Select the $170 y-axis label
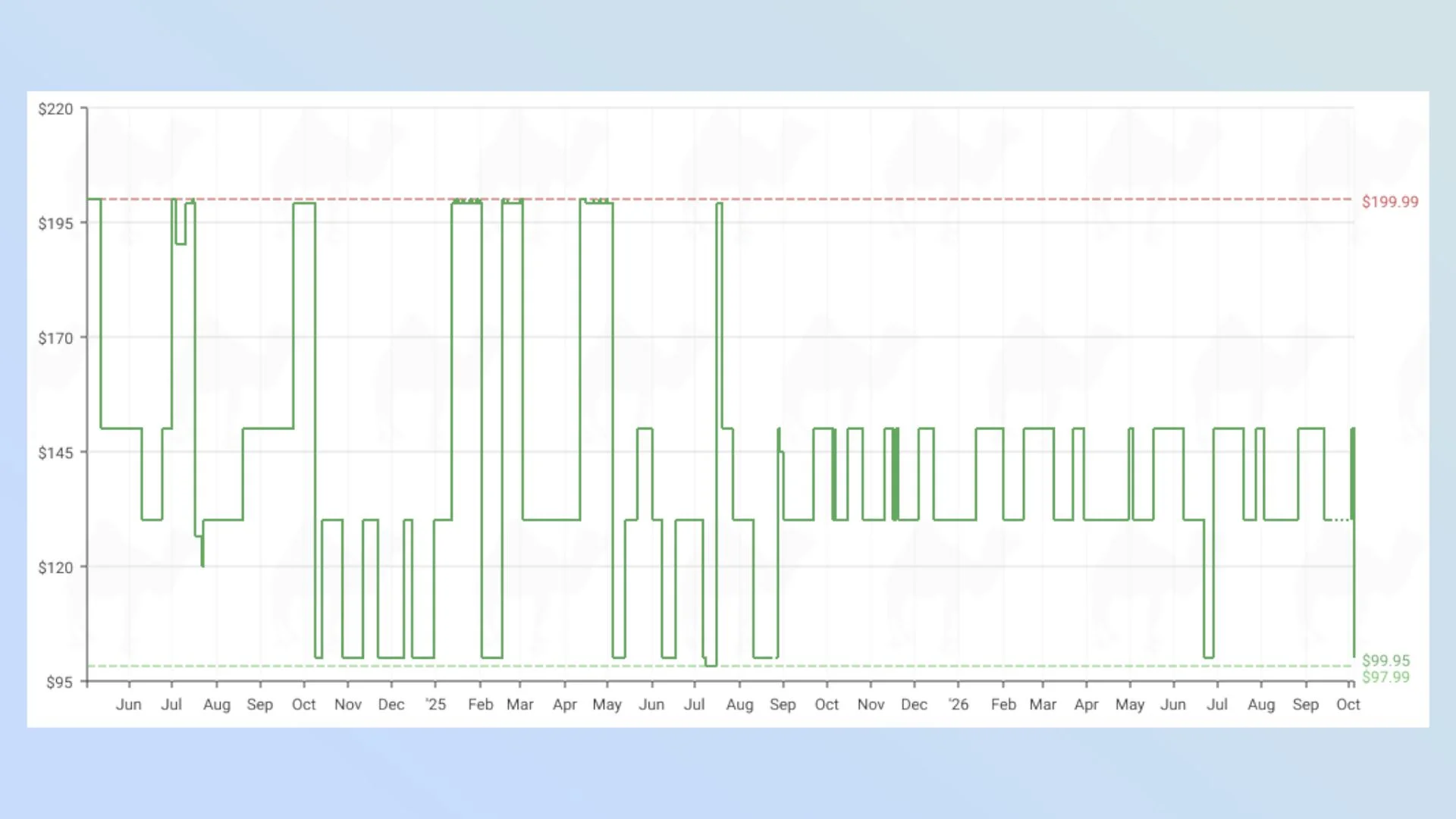 pos(56,338)
